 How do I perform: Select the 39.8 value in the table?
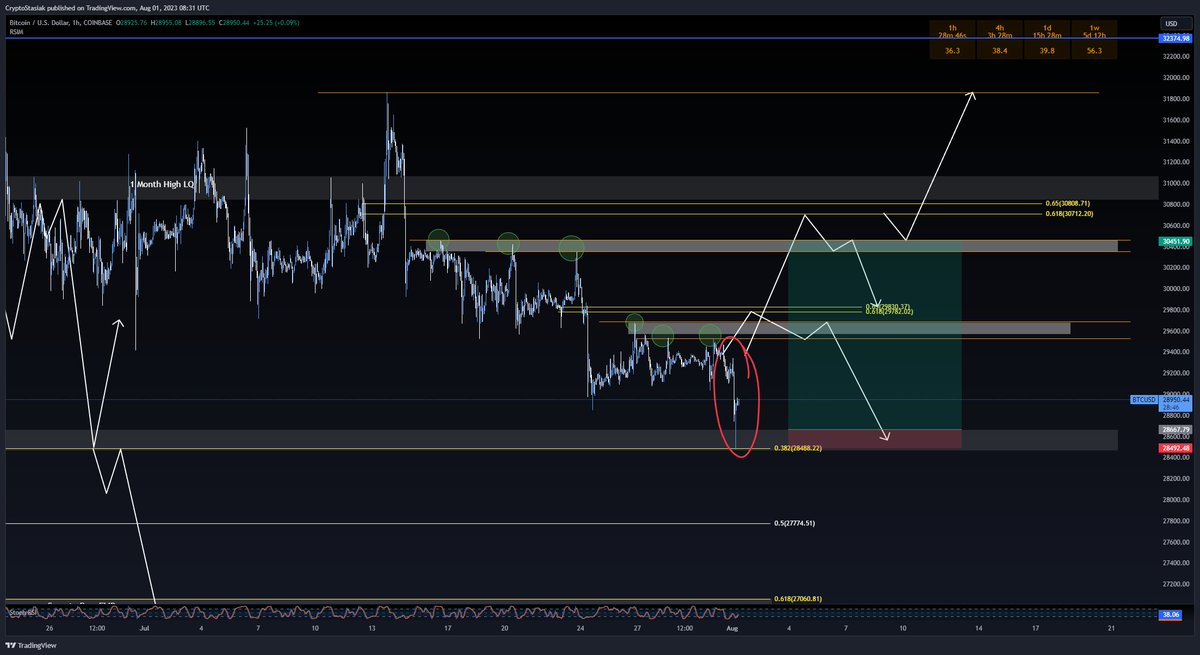click(1045, 50)
